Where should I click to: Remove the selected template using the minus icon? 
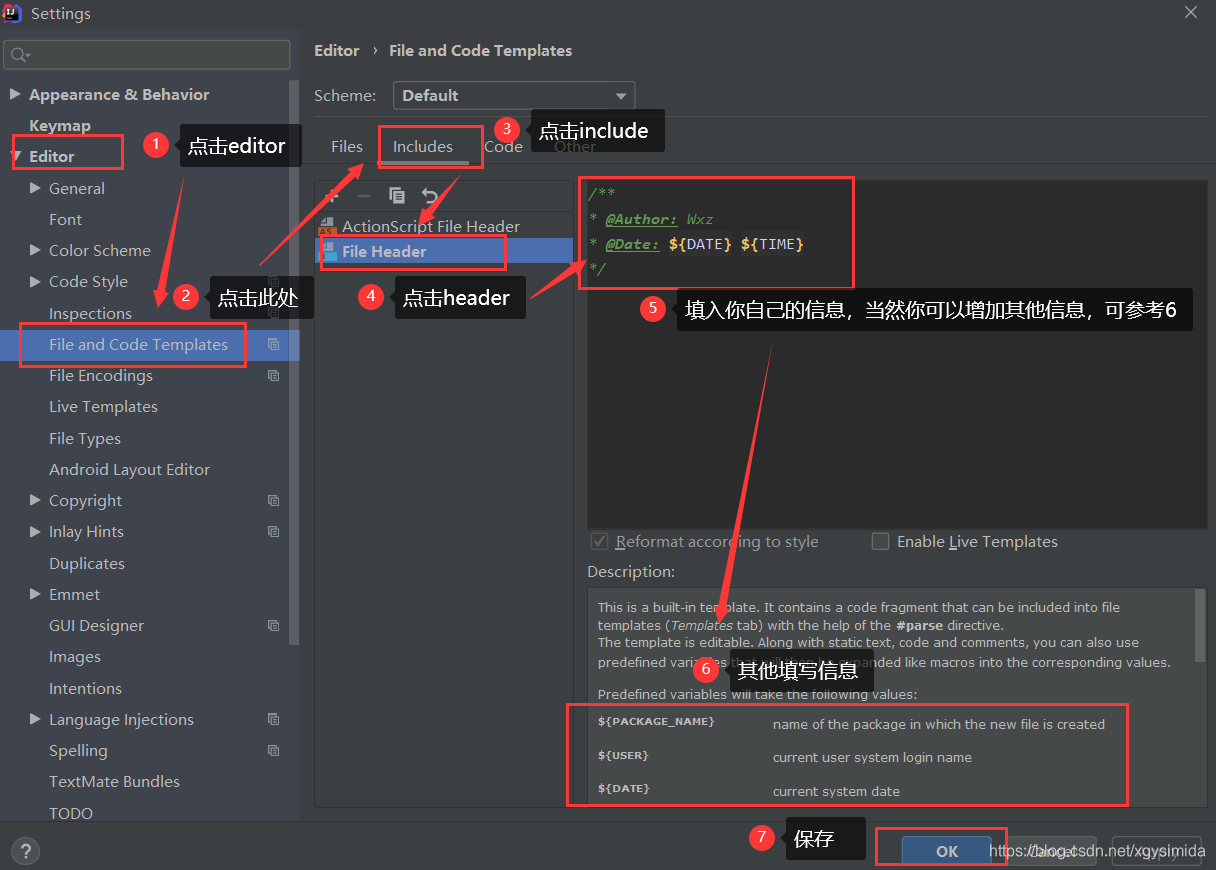pyautogui.click(x=363, y=196)
